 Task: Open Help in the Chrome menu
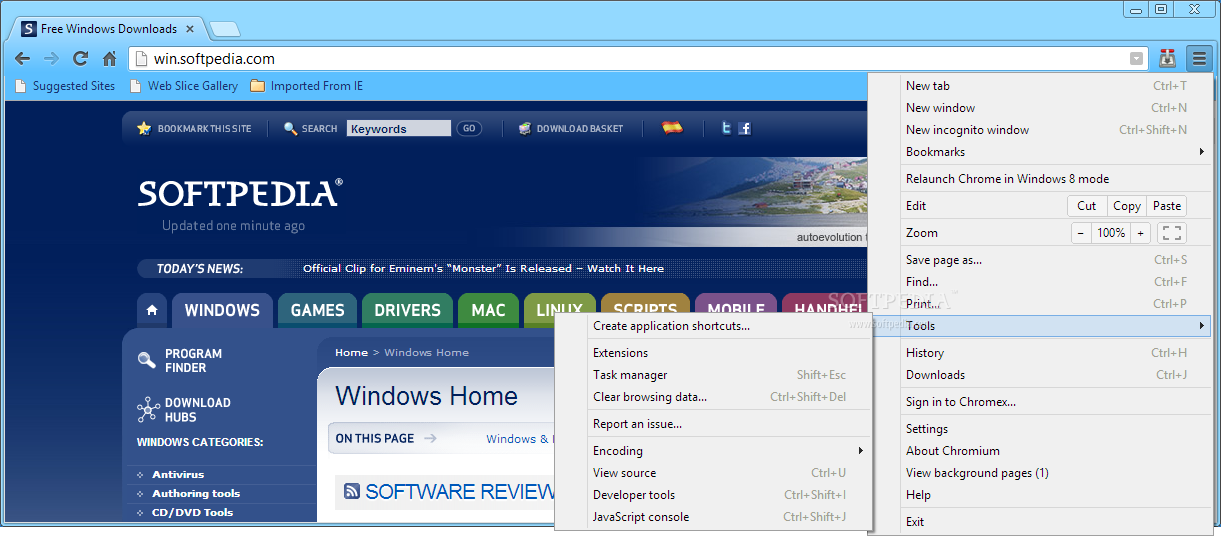pos(1040,495)
